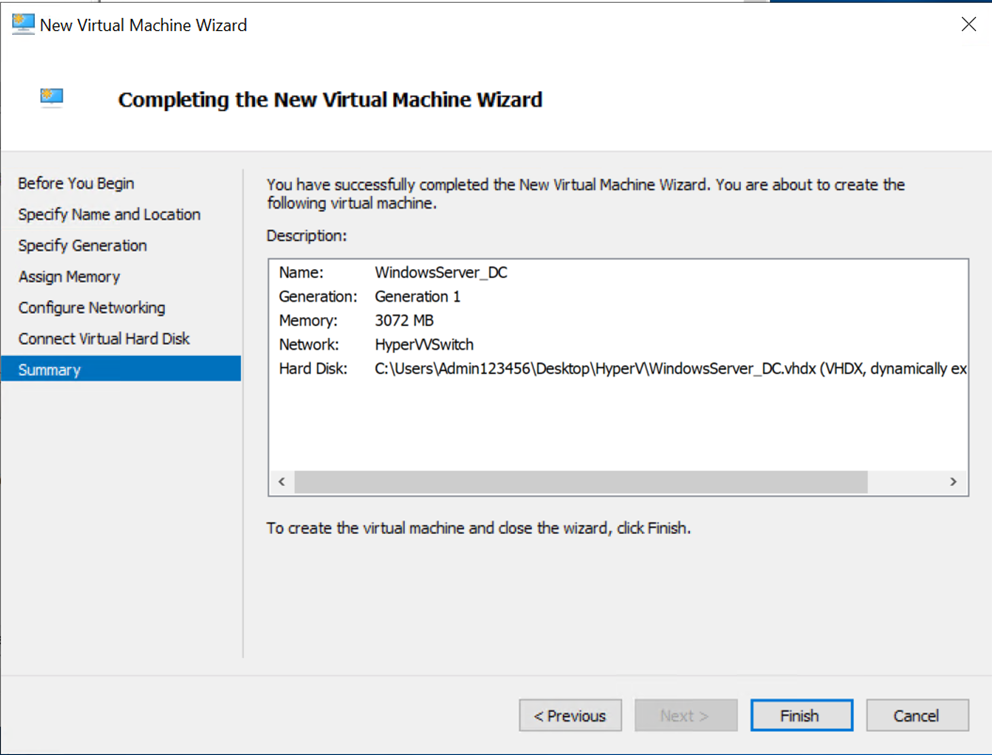Select the Before You Begin step
Viewport: 992px width, 755px height.
[75, 183]
